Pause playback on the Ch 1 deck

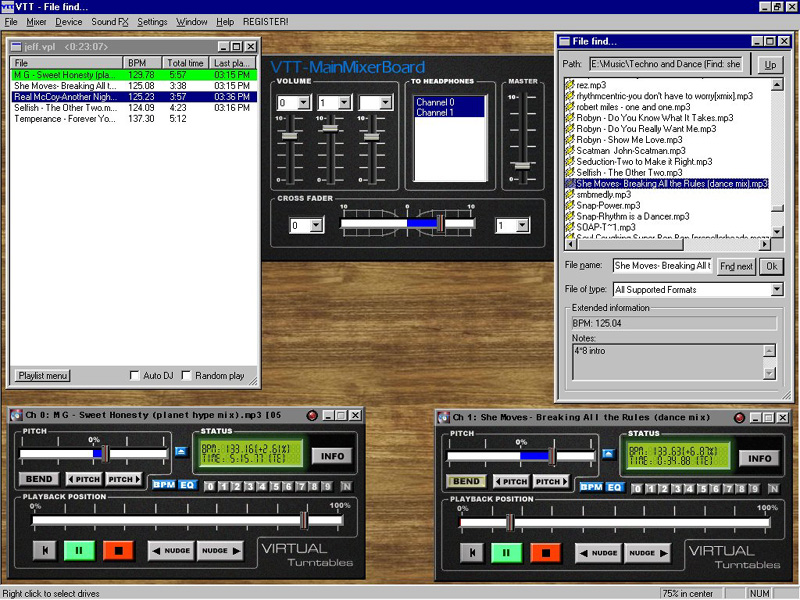tap(506, 553)
